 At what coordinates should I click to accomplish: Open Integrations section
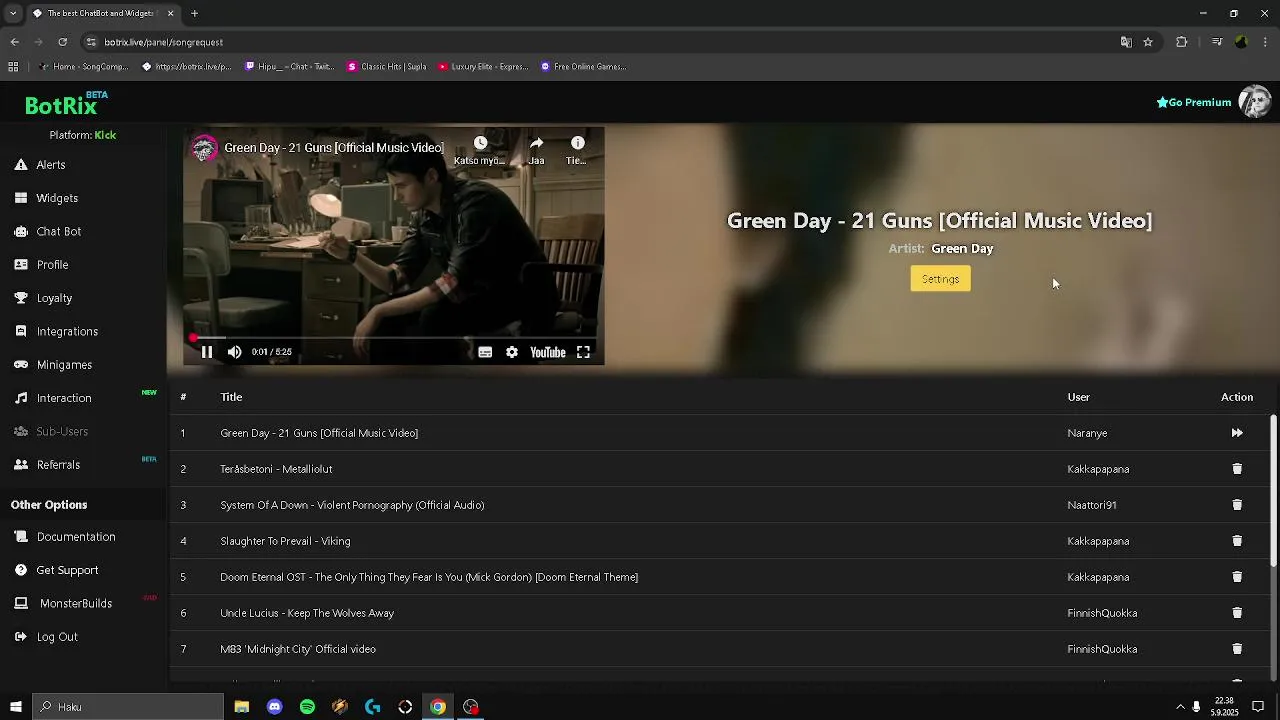tap(67, 331)
